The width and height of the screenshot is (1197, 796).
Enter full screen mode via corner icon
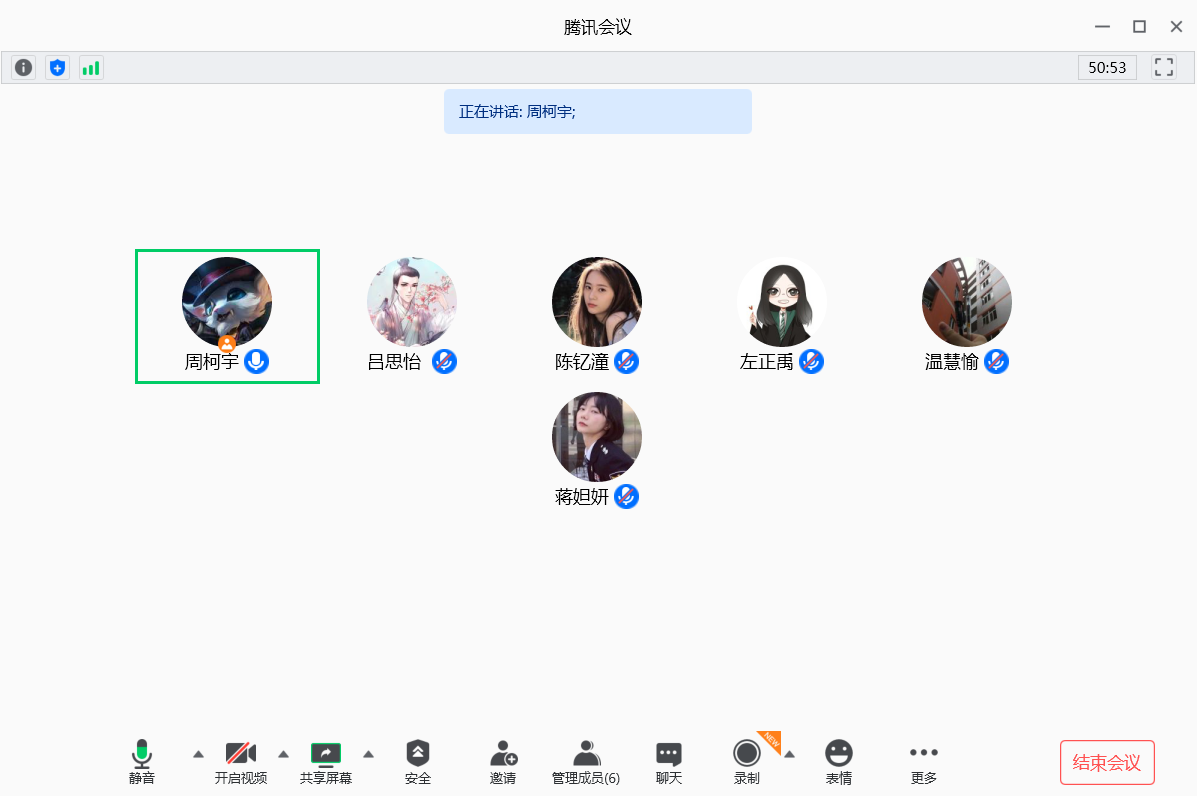[x=1163, y=68]
